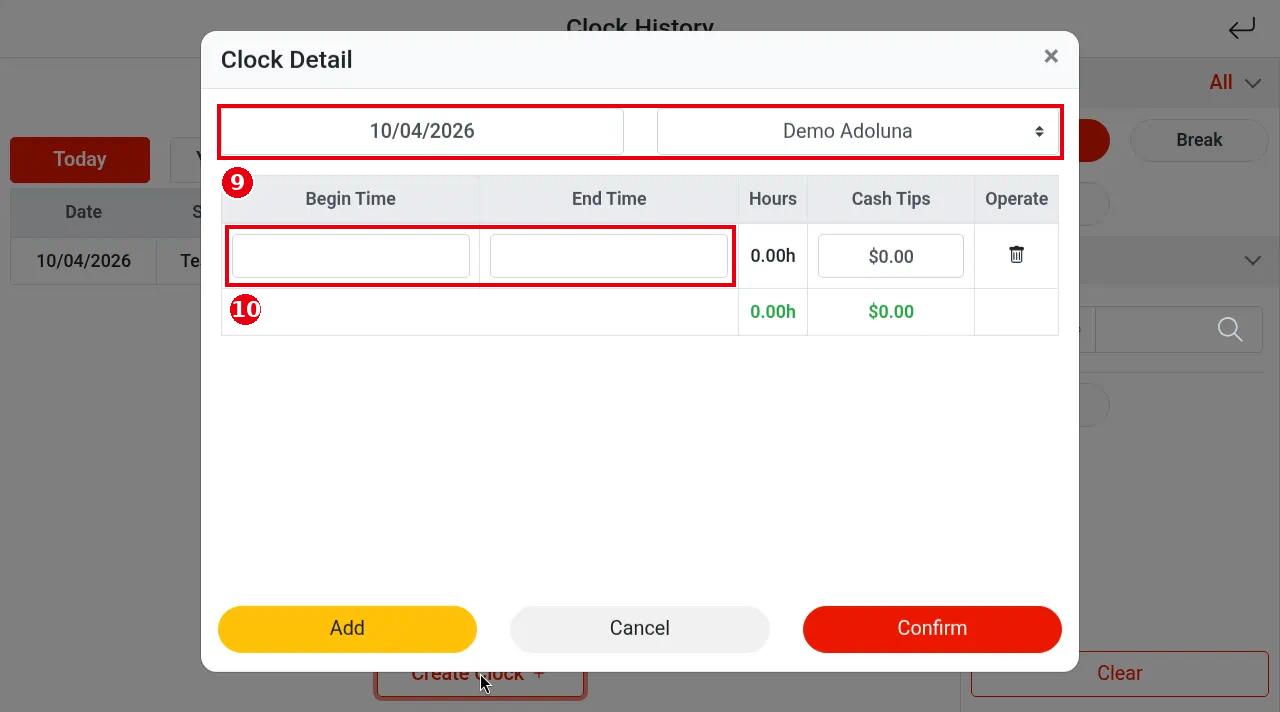The width and height of the screenshot is (1280, 712).
Task: Expand the All filter dropdown
Action: (1235, 83)
